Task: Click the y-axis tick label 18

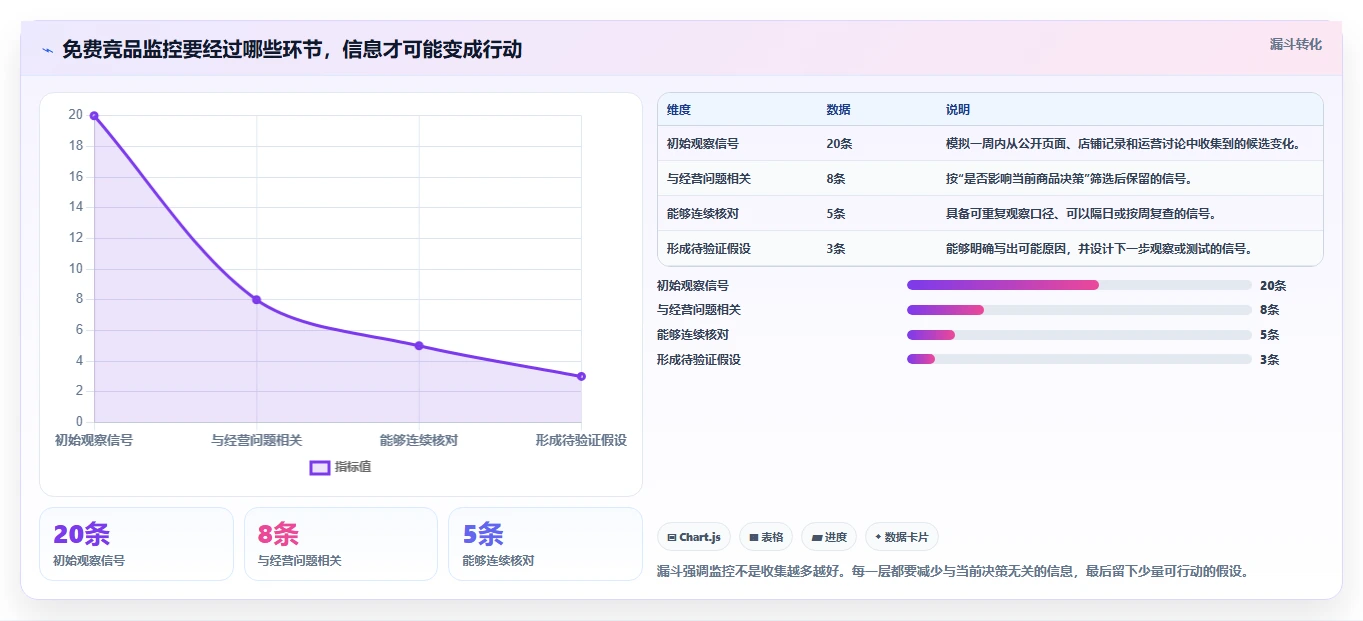Action: point(75,146)
